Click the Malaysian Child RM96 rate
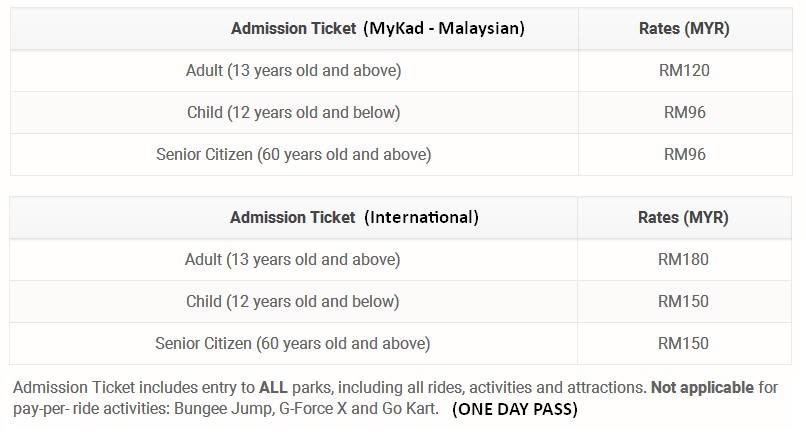 [x=685, y=113]
